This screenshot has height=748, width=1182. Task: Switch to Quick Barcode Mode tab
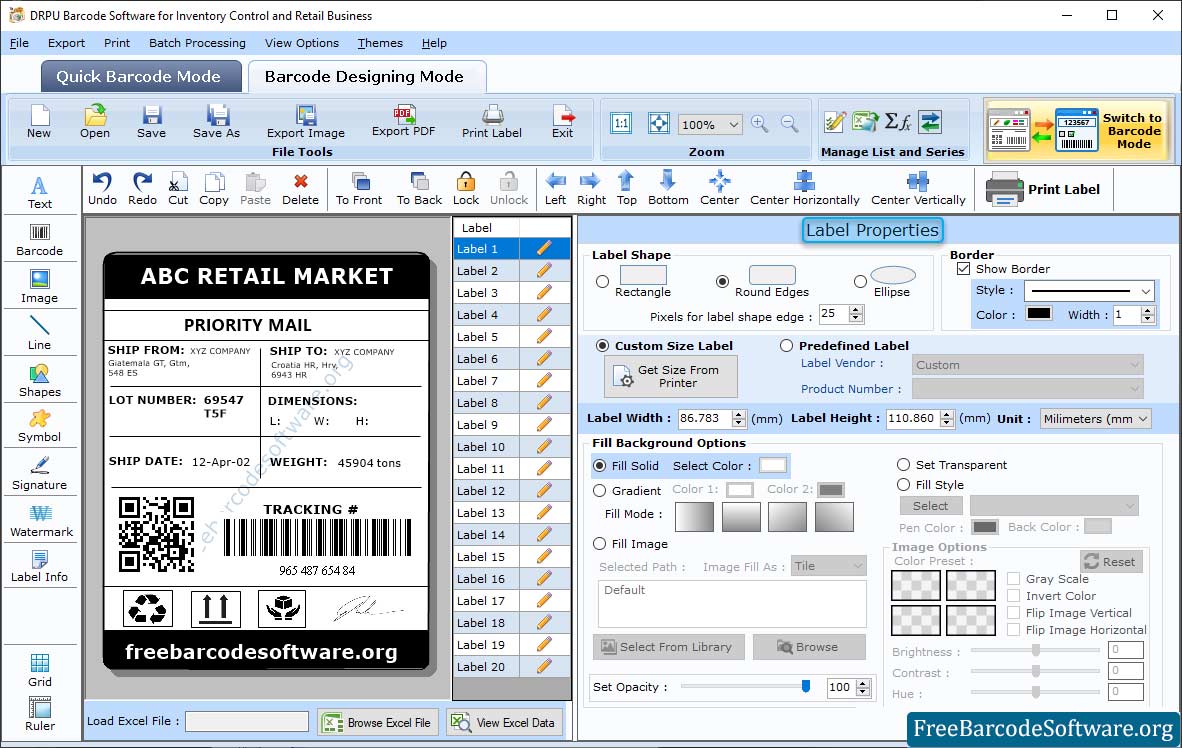point(141,77)
